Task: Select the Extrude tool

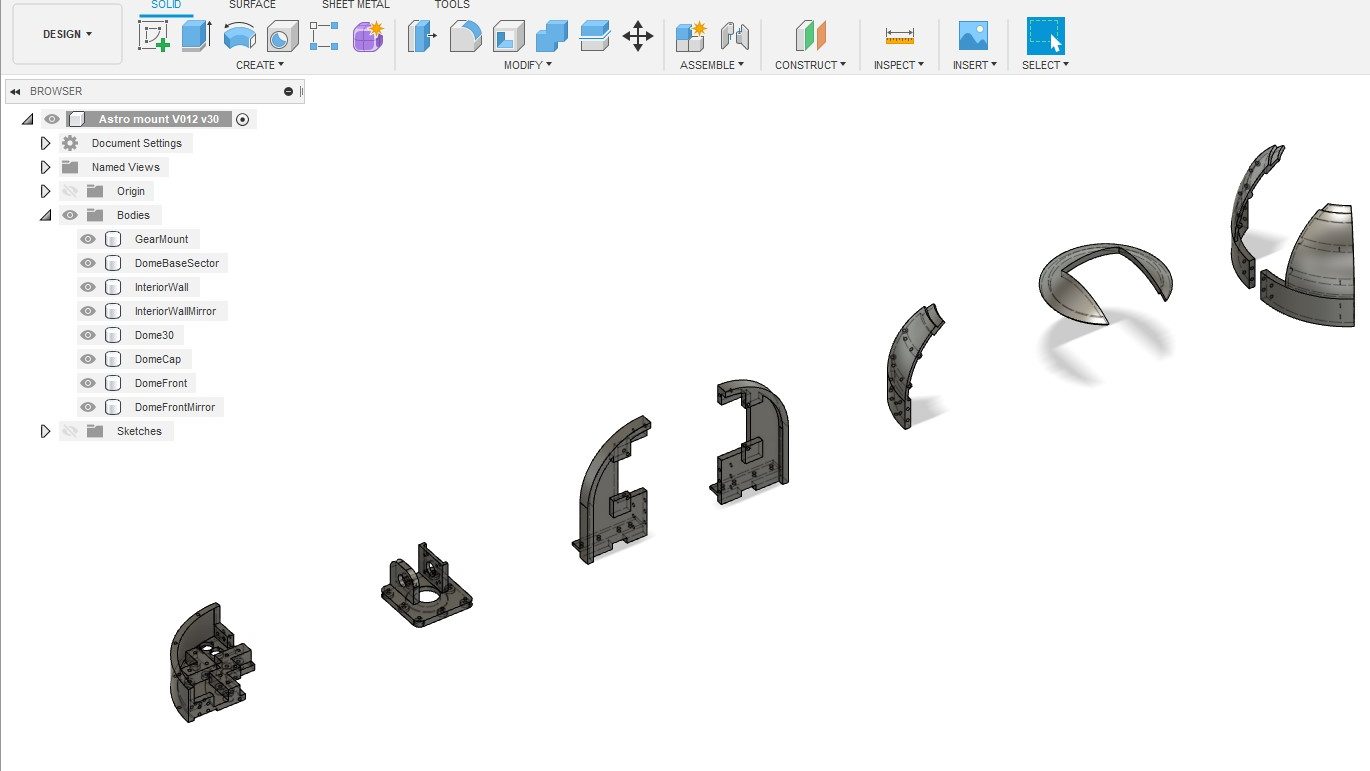Action: (x=196, y=37)
